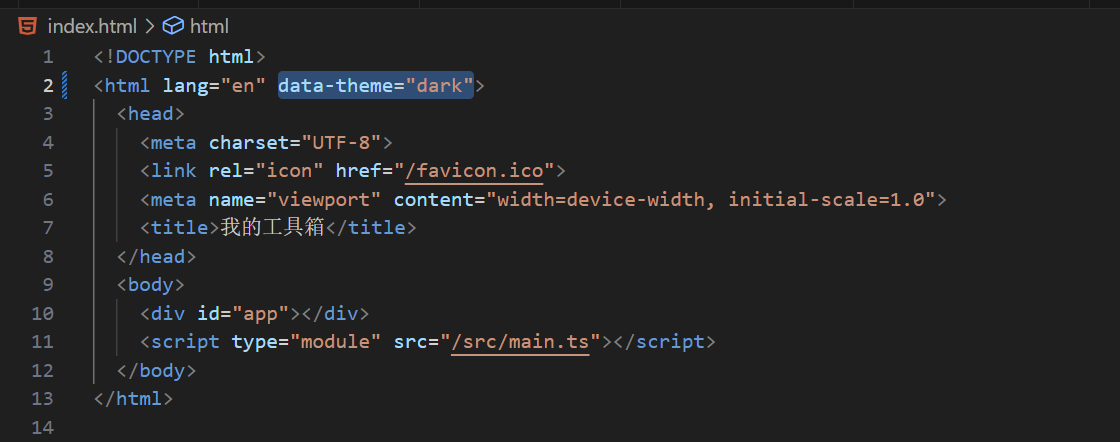This screenshot has height=442, width=1120.
Task: Click the empty line 14 in the editor
Action: (571, 428)
